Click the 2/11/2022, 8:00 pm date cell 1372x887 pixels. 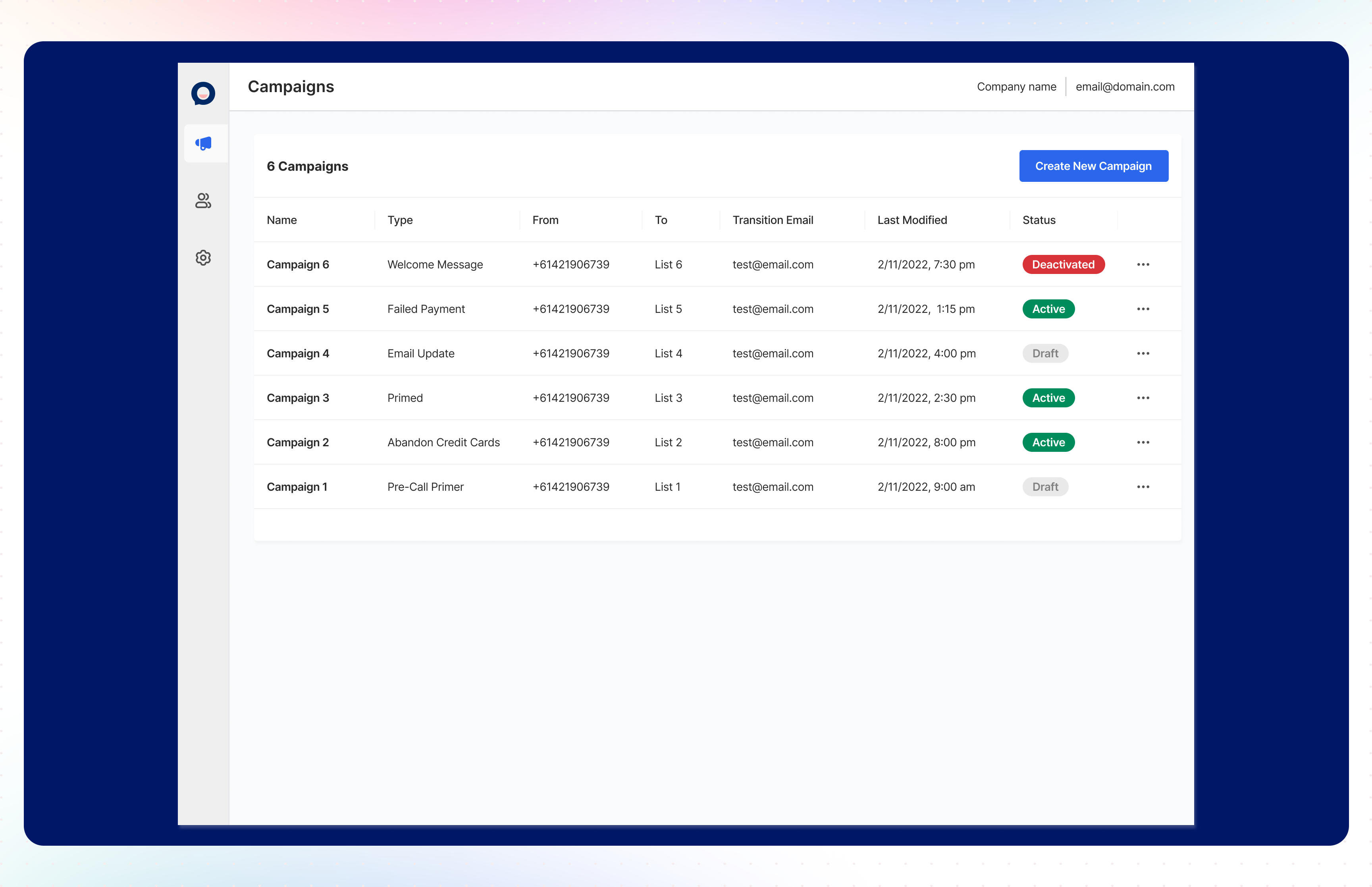pos(926,442)
